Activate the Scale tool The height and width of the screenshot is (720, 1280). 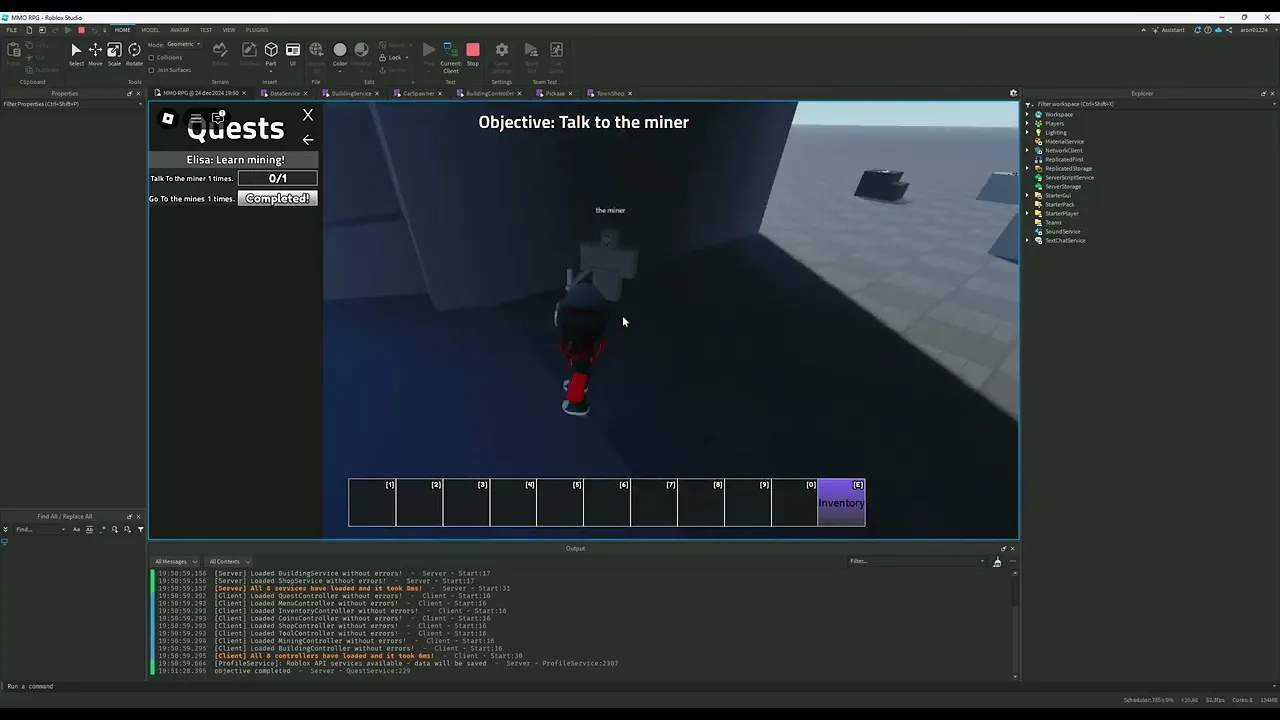[114, 54]
